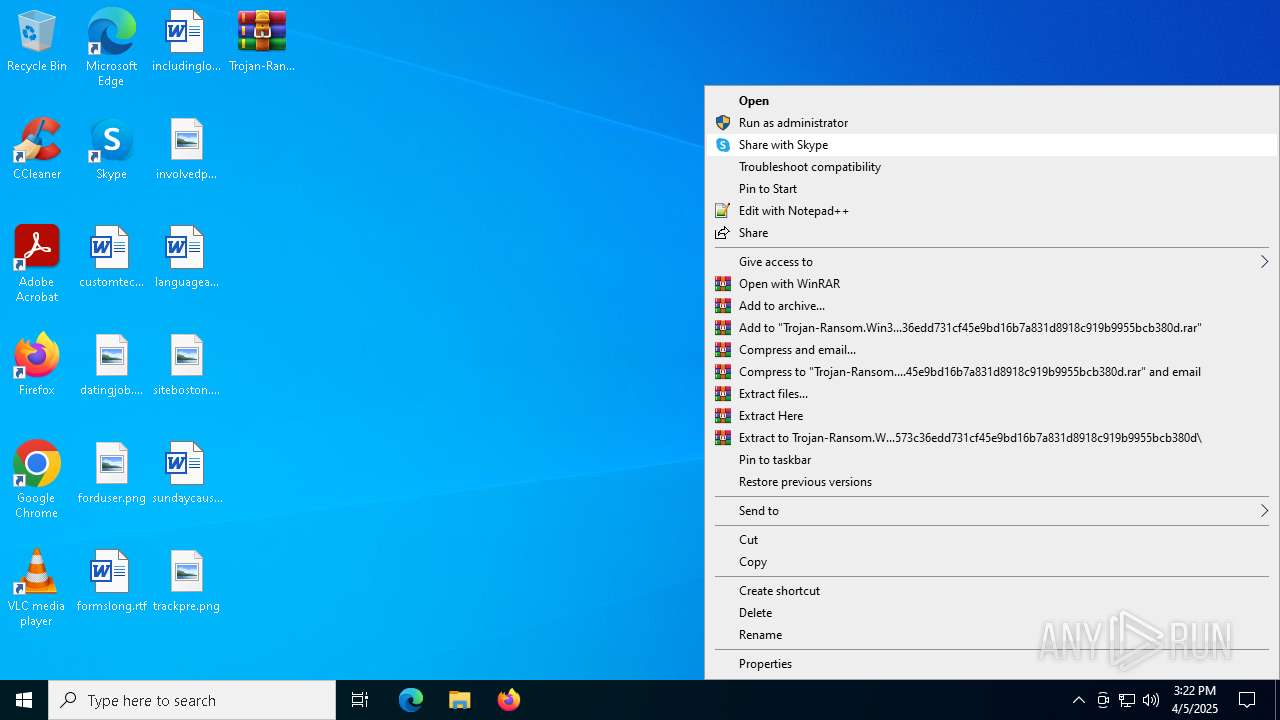Click the Windows Start button
The width and height of the screenshot is (1280, 720).
(x=24, y=700)
